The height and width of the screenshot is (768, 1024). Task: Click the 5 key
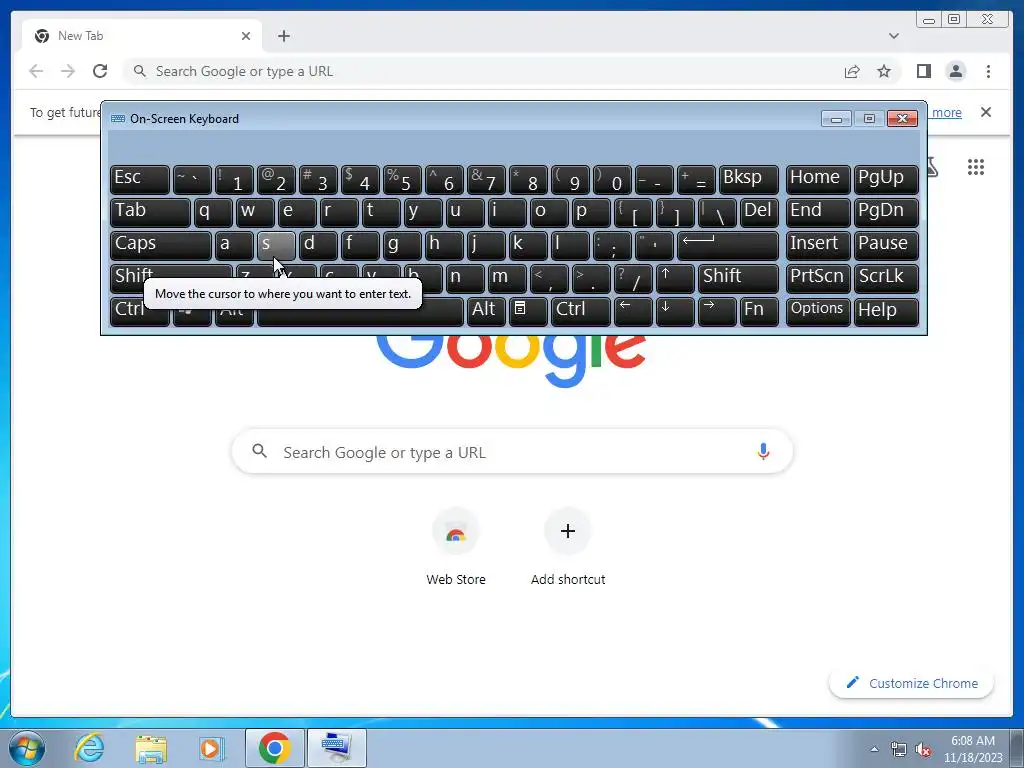[402, 179]
